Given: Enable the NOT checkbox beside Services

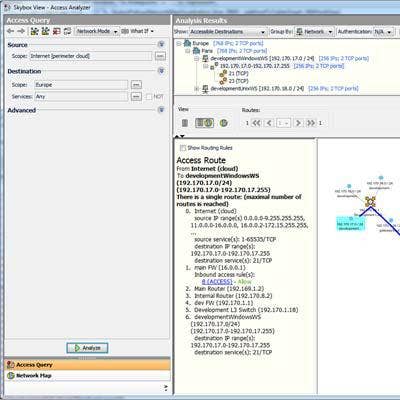Looking at the screenshot, I should [x=149, y=97].
